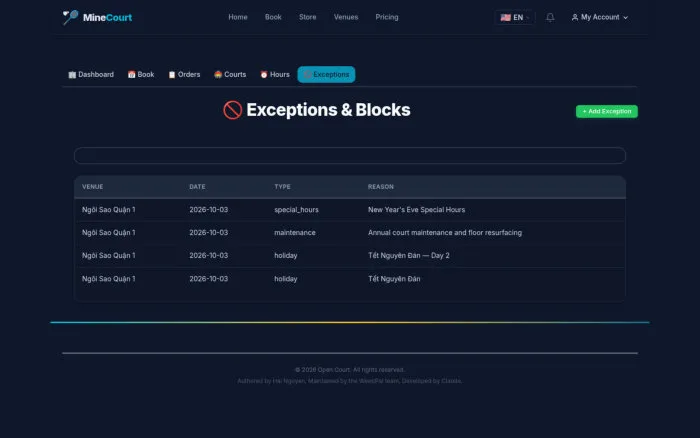This screenshot has width=700, height=438.
Task: Switch to the Orders tab
Action: (184, 75)
